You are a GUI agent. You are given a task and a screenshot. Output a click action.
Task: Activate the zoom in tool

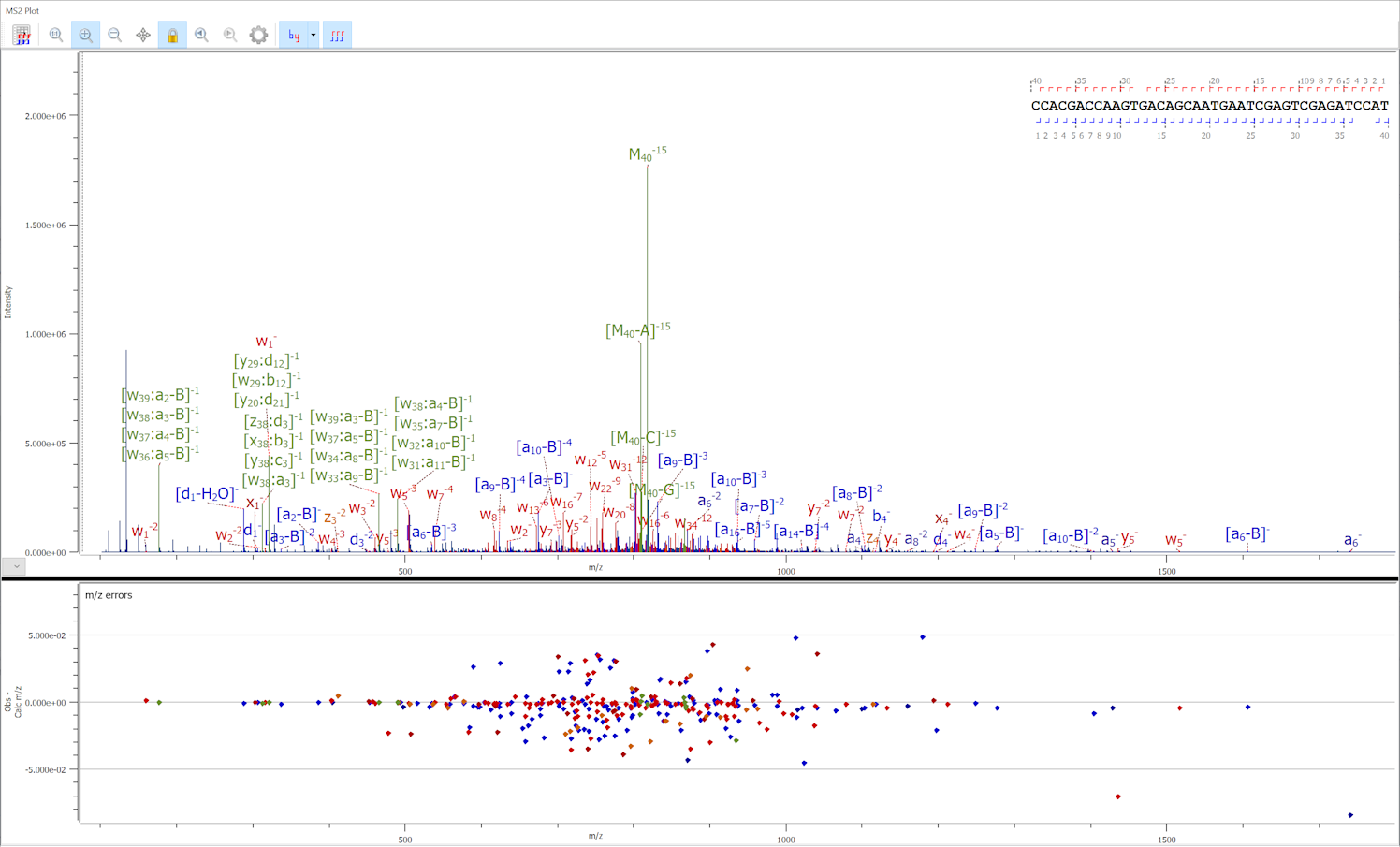(x=85, y=36)
